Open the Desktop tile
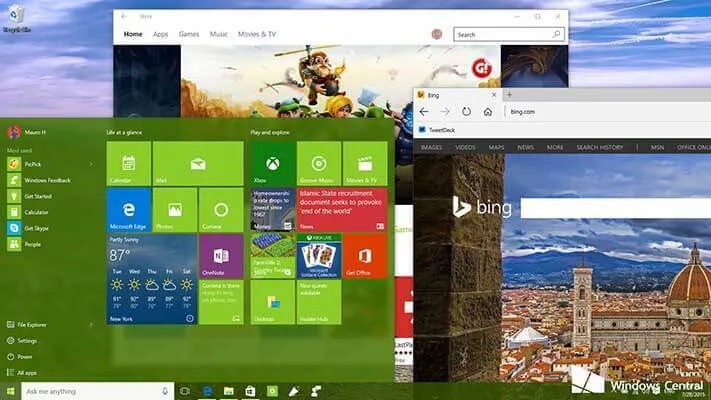This screenshot has width=711, height=400. [273, 302]
